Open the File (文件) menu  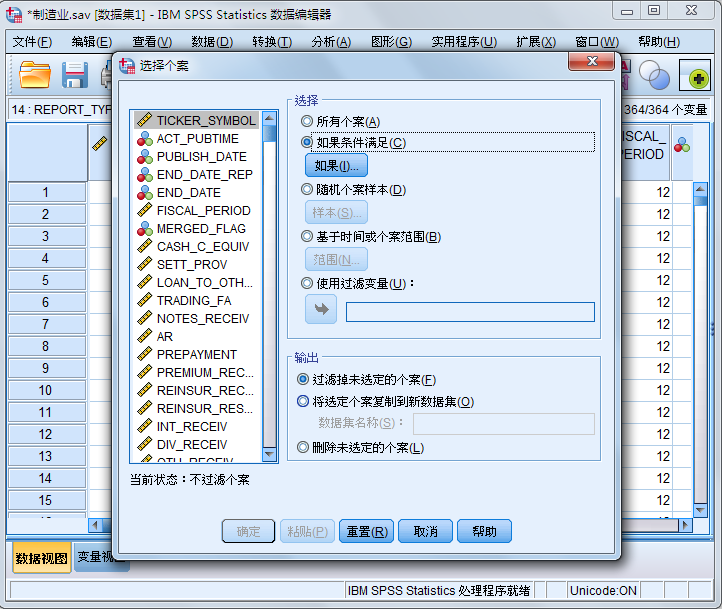coord(32,42)
